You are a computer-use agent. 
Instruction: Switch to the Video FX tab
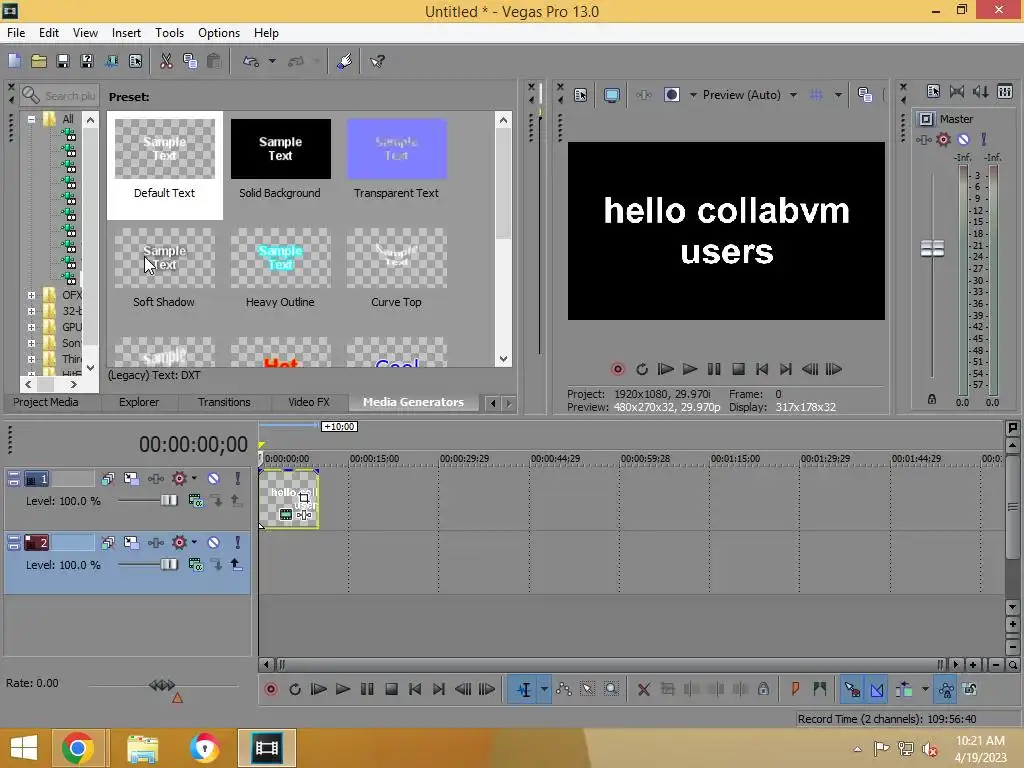[309, 402]
